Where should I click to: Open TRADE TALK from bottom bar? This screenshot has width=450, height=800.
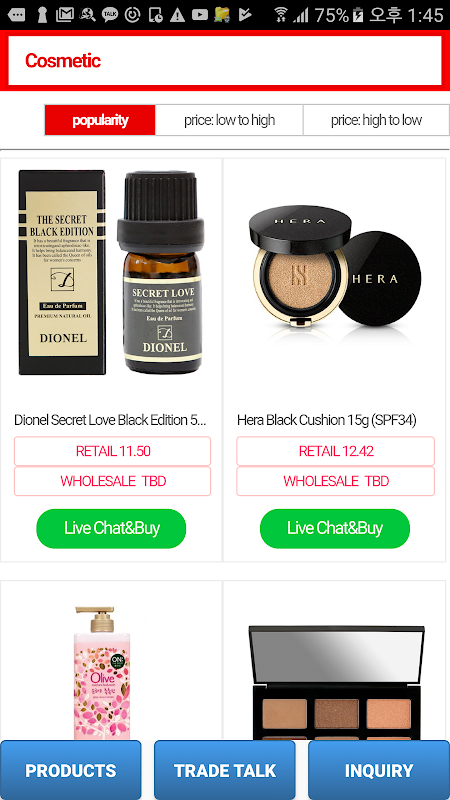(224, 770)
